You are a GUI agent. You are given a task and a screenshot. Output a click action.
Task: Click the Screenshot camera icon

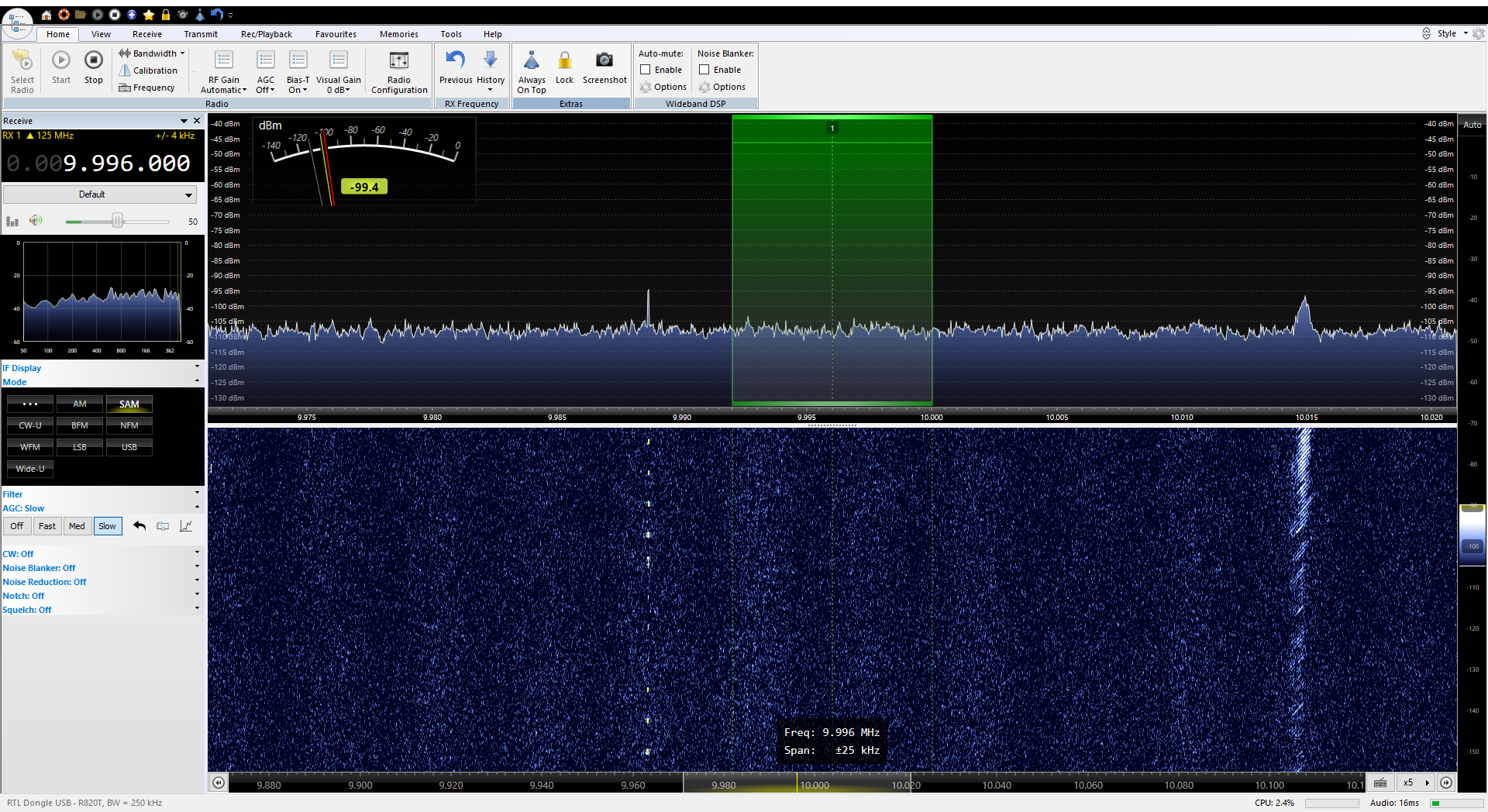[604, 60]
